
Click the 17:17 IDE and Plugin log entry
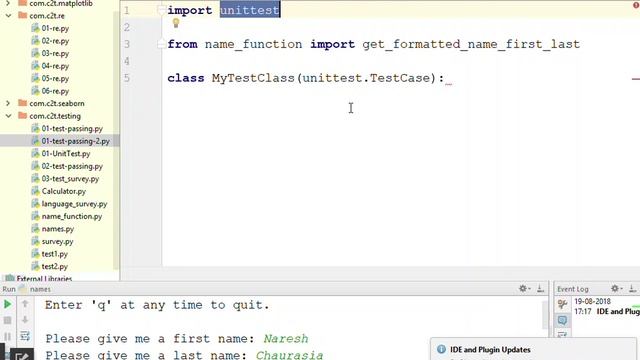(x=607, y=311)
